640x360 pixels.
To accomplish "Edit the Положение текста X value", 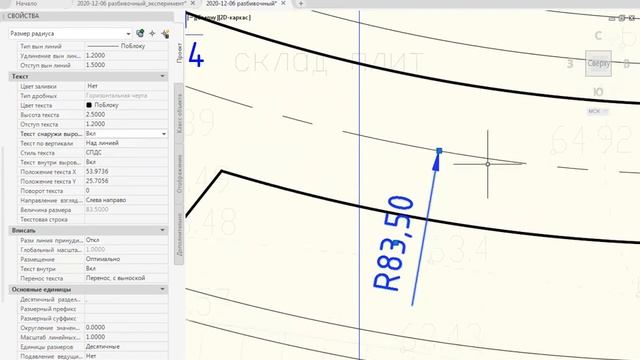I will coord(126,172).
